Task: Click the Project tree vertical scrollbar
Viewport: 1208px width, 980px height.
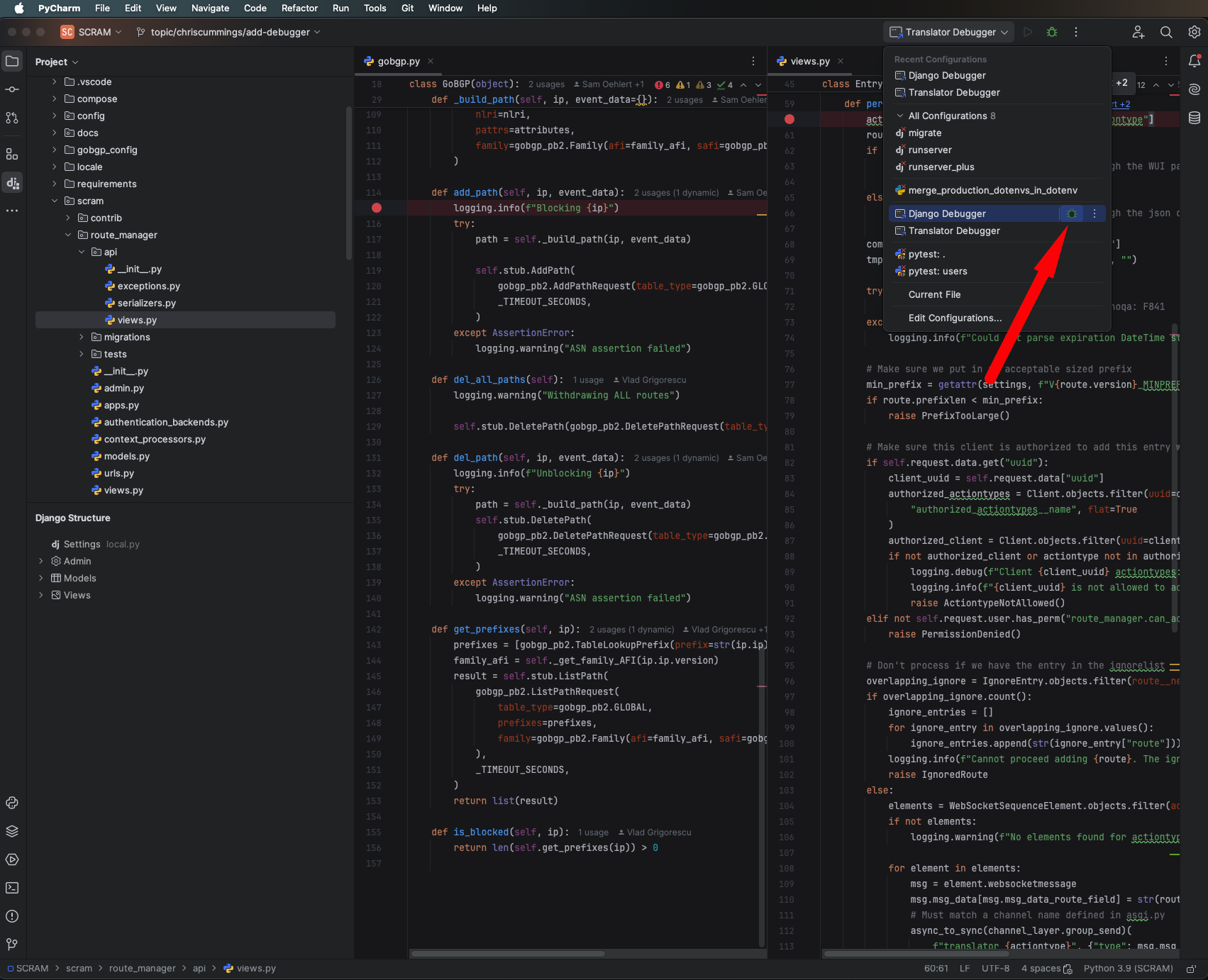Action: pos(348,183)
